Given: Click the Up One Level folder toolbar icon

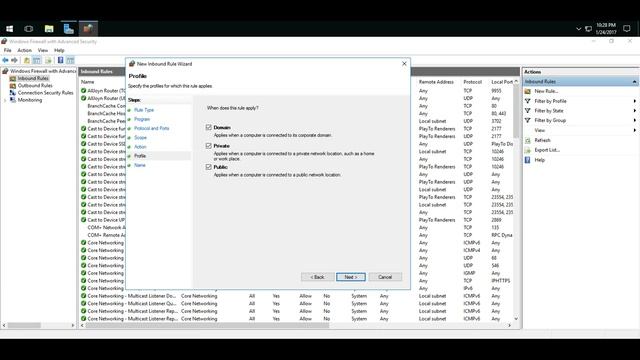Looking at the screenshot, I should 27,60.
